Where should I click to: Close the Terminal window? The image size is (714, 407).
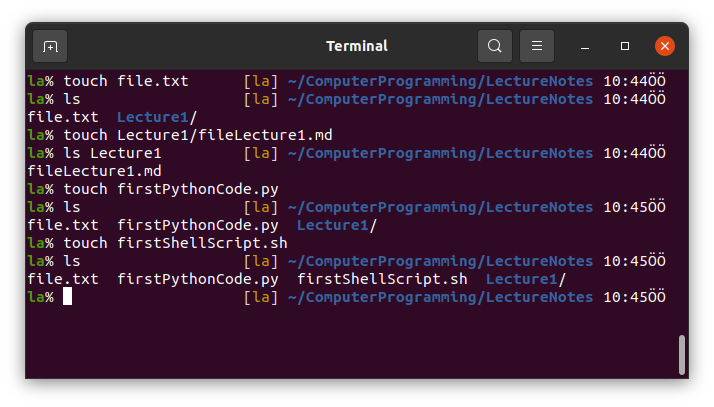point(665,46)
